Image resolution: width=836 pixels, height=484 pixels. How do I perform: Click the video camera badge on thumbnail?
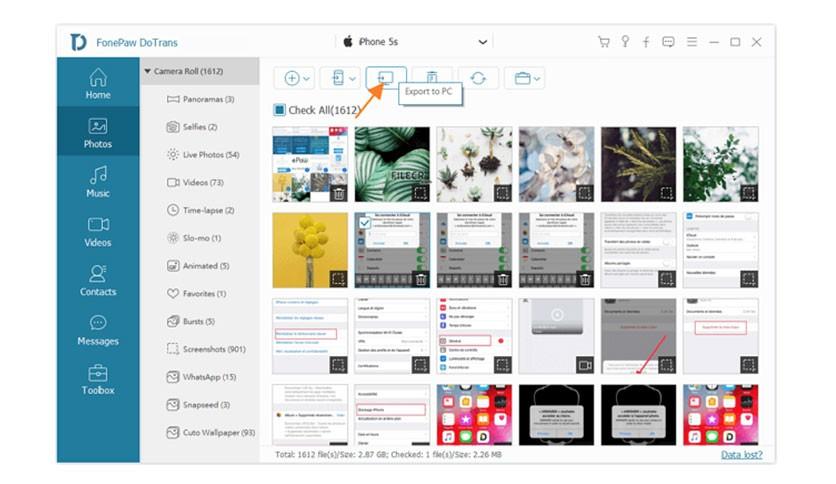(585, 365)
